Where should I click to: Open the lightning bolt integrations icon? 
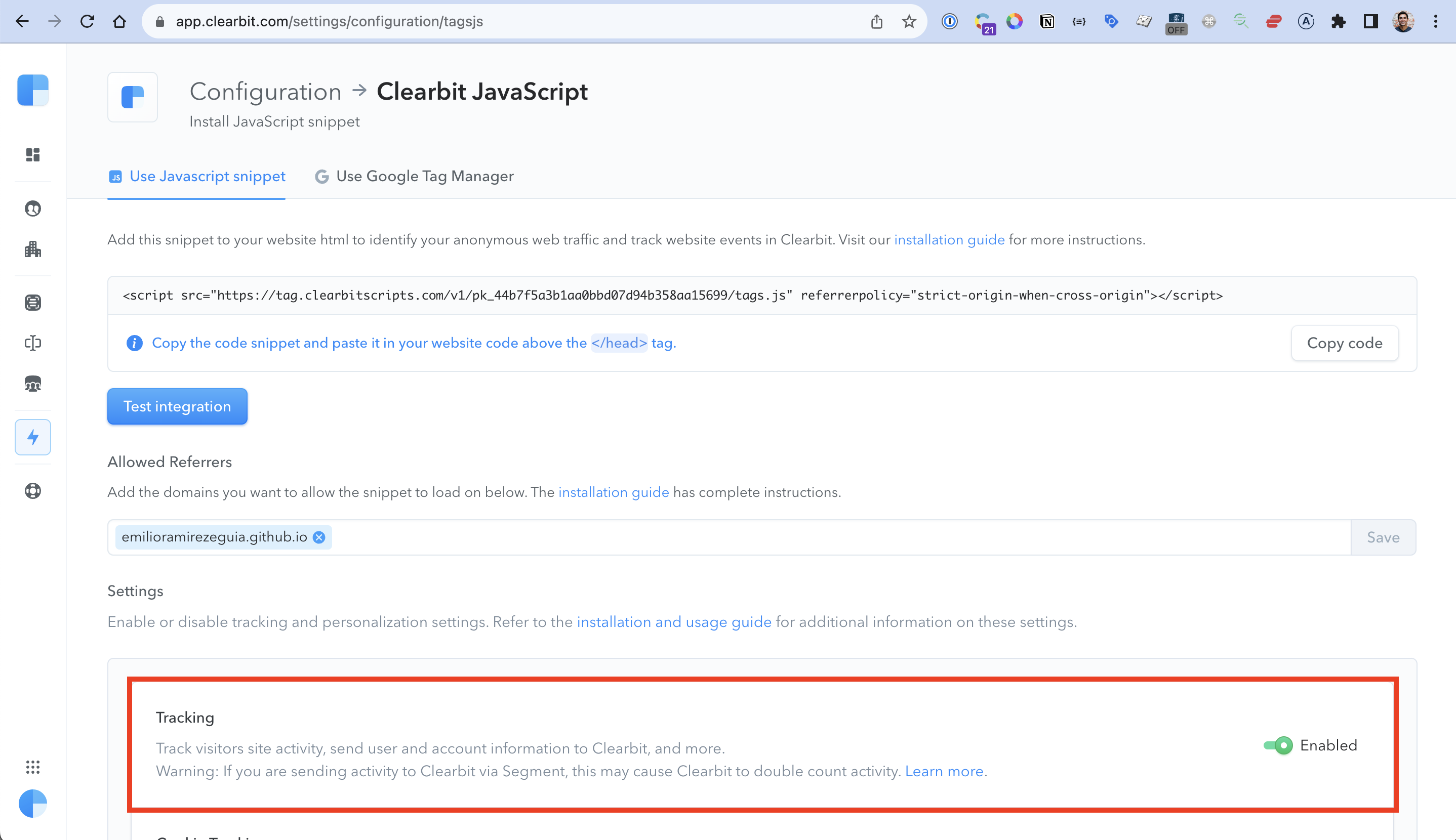tap(33, 437)
